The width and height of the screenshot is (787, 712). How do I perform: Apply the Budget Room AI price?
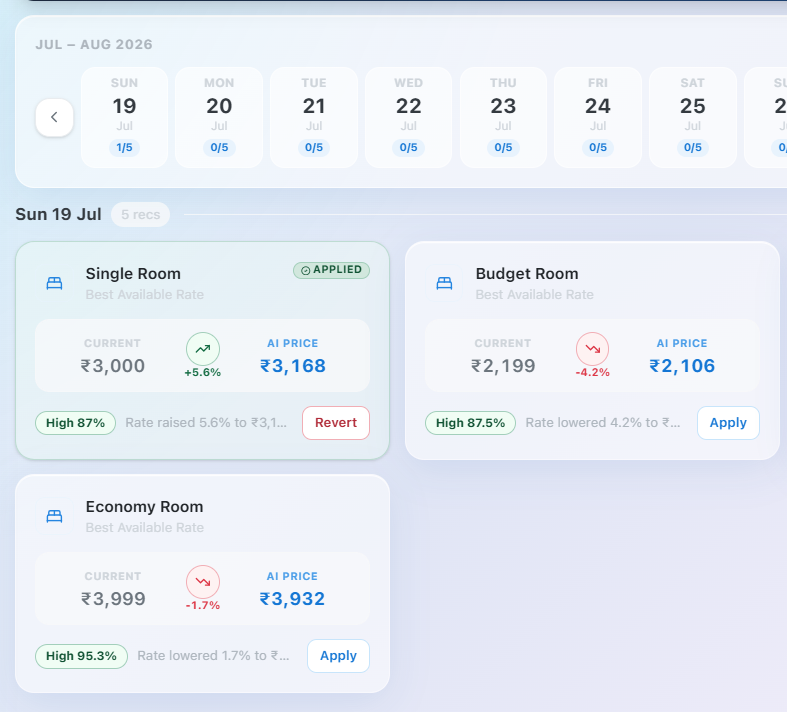pos(728,423)
